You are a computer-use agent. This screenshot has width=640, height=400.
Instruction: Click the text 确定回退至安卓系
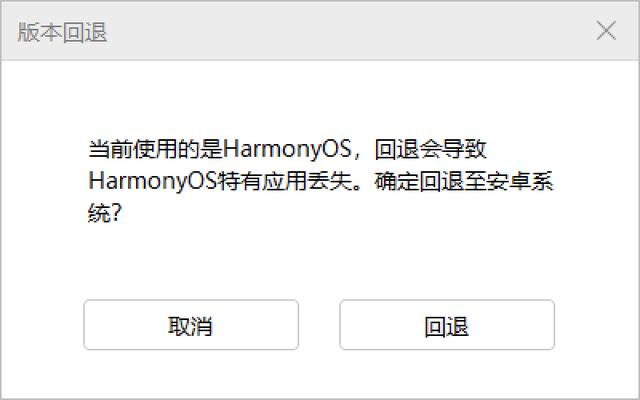(x=464, y=181)
